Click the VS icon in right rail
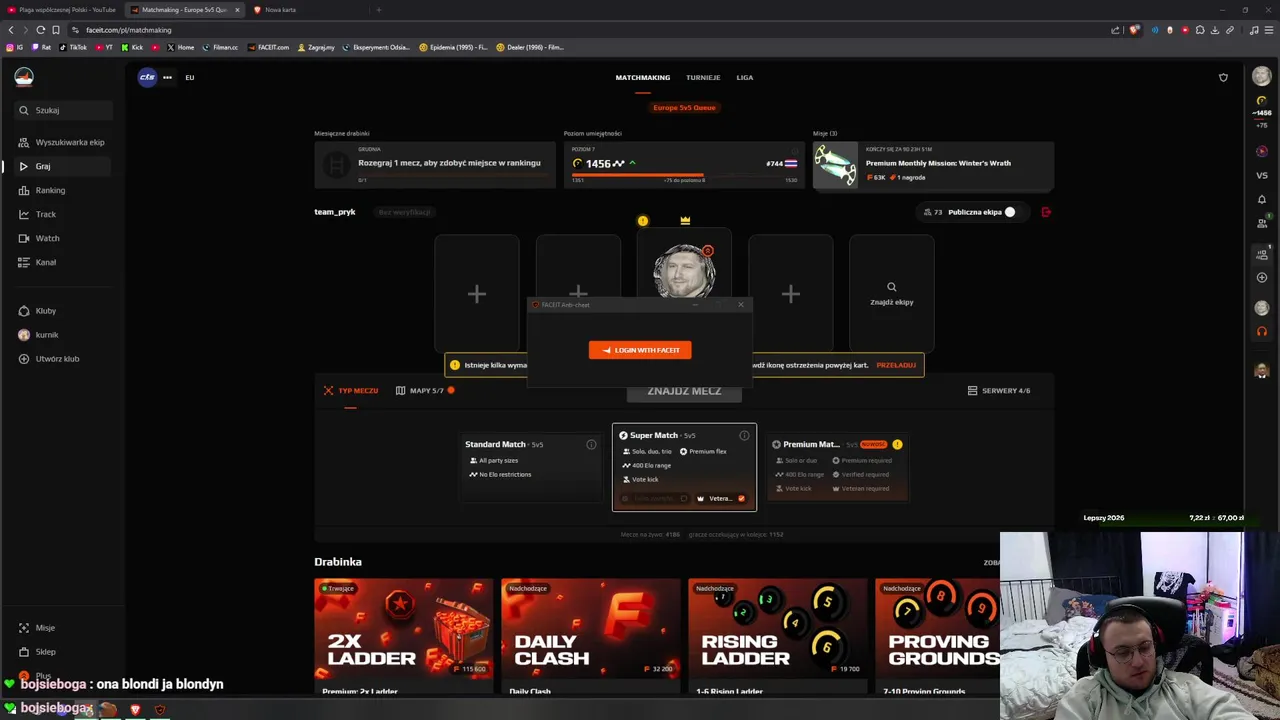The image size is (1280, 720). [1262, 175]
